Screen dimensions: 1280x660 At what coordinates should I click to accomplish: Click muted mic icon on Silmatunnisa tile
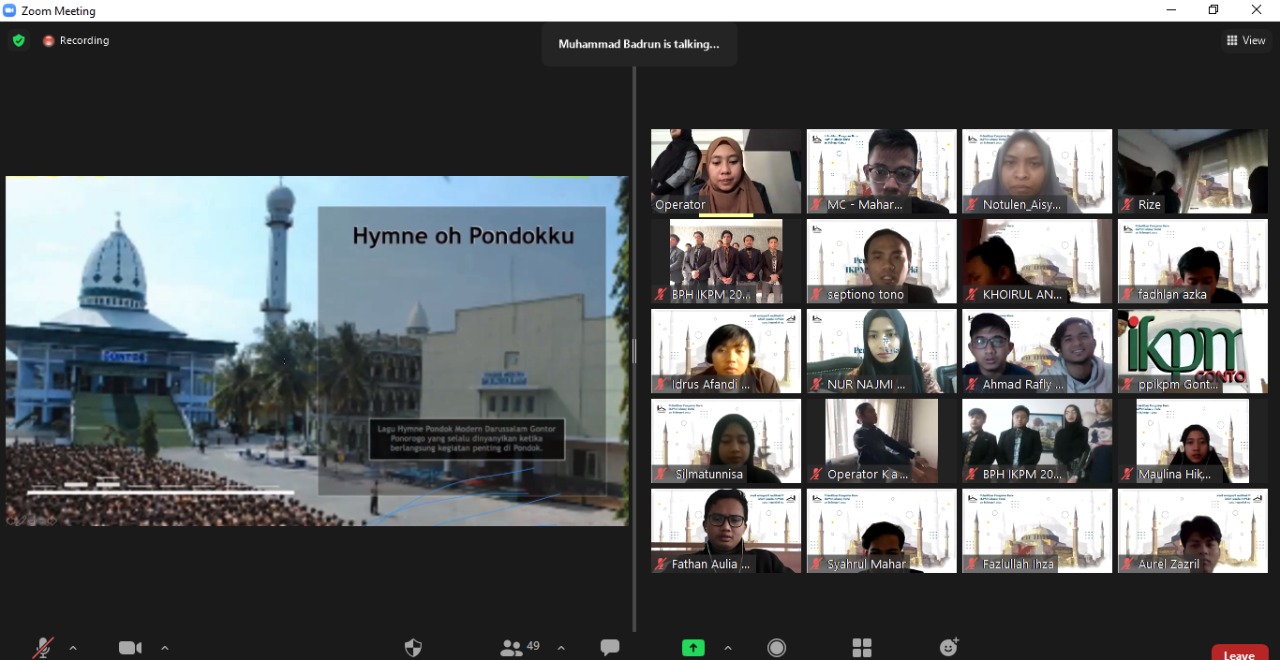pyautogui.click(x=660, y=474)
